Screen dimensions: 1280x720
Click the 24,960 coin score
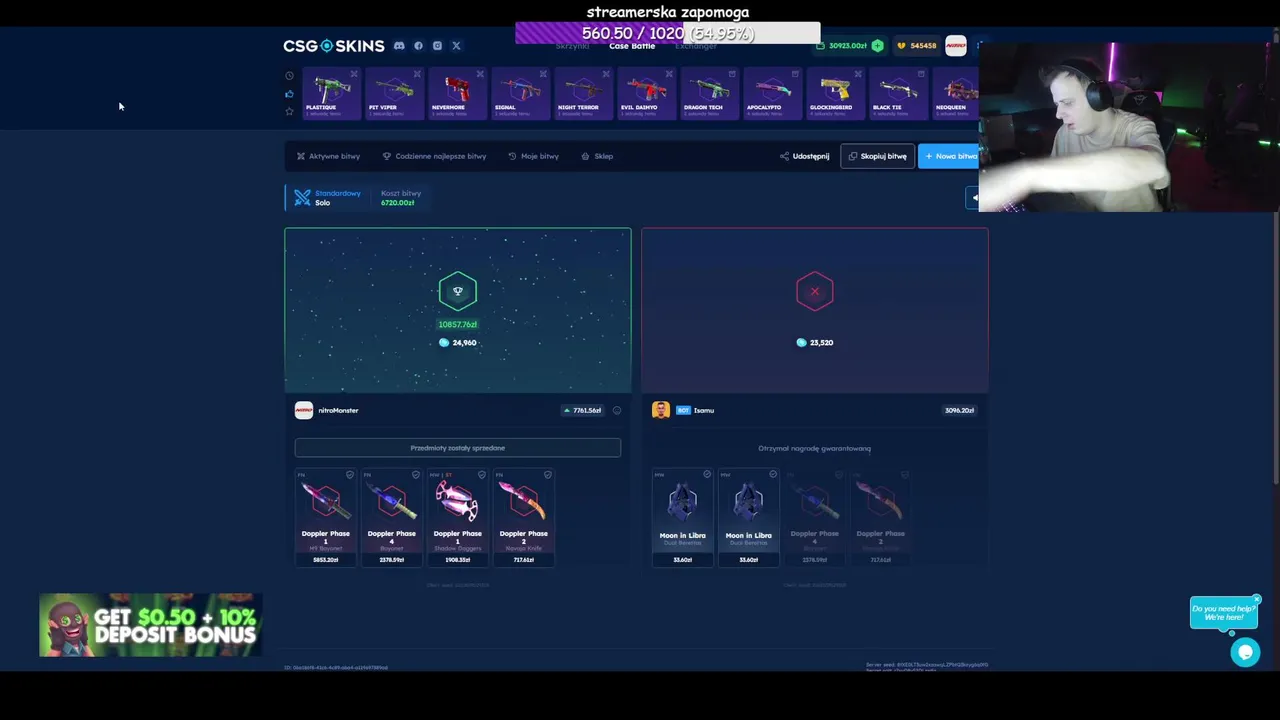[x=458, y=342]
